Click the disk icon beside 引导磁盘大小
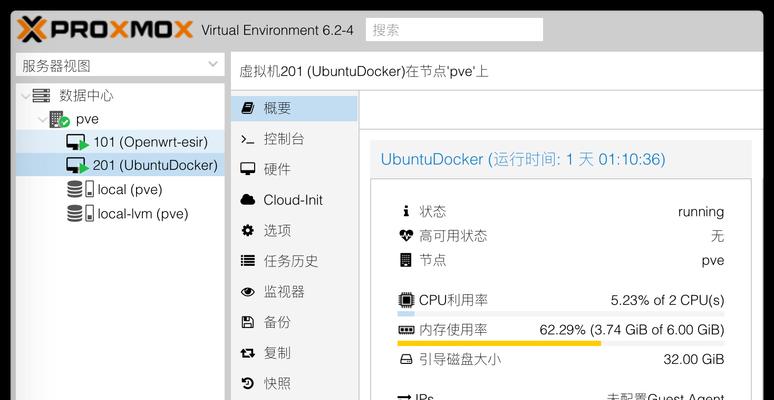 406,359
